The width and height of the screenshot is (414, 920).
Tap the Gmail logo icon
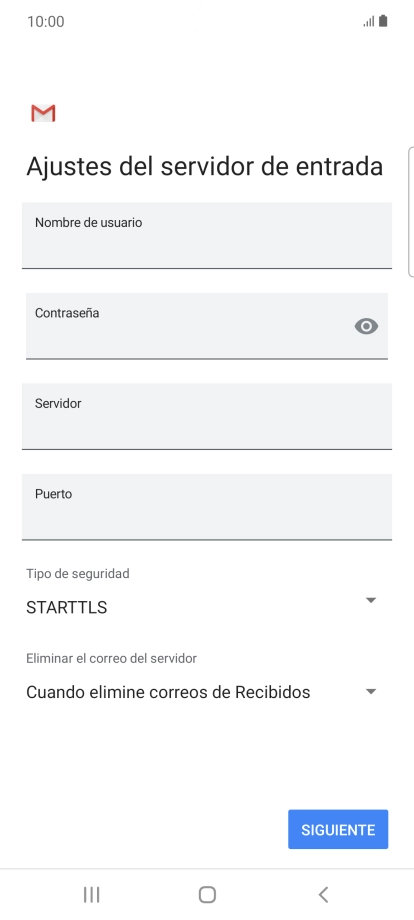pos(43,113)
